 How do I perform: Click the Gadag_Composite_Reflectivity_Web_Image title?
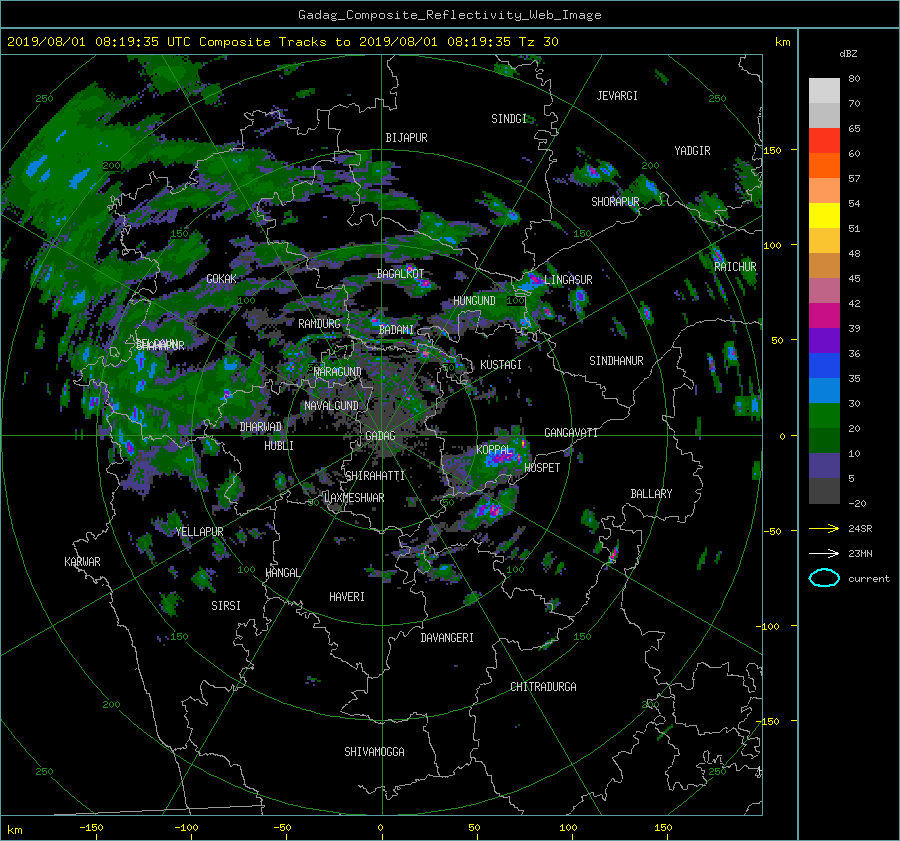point(449,15)
